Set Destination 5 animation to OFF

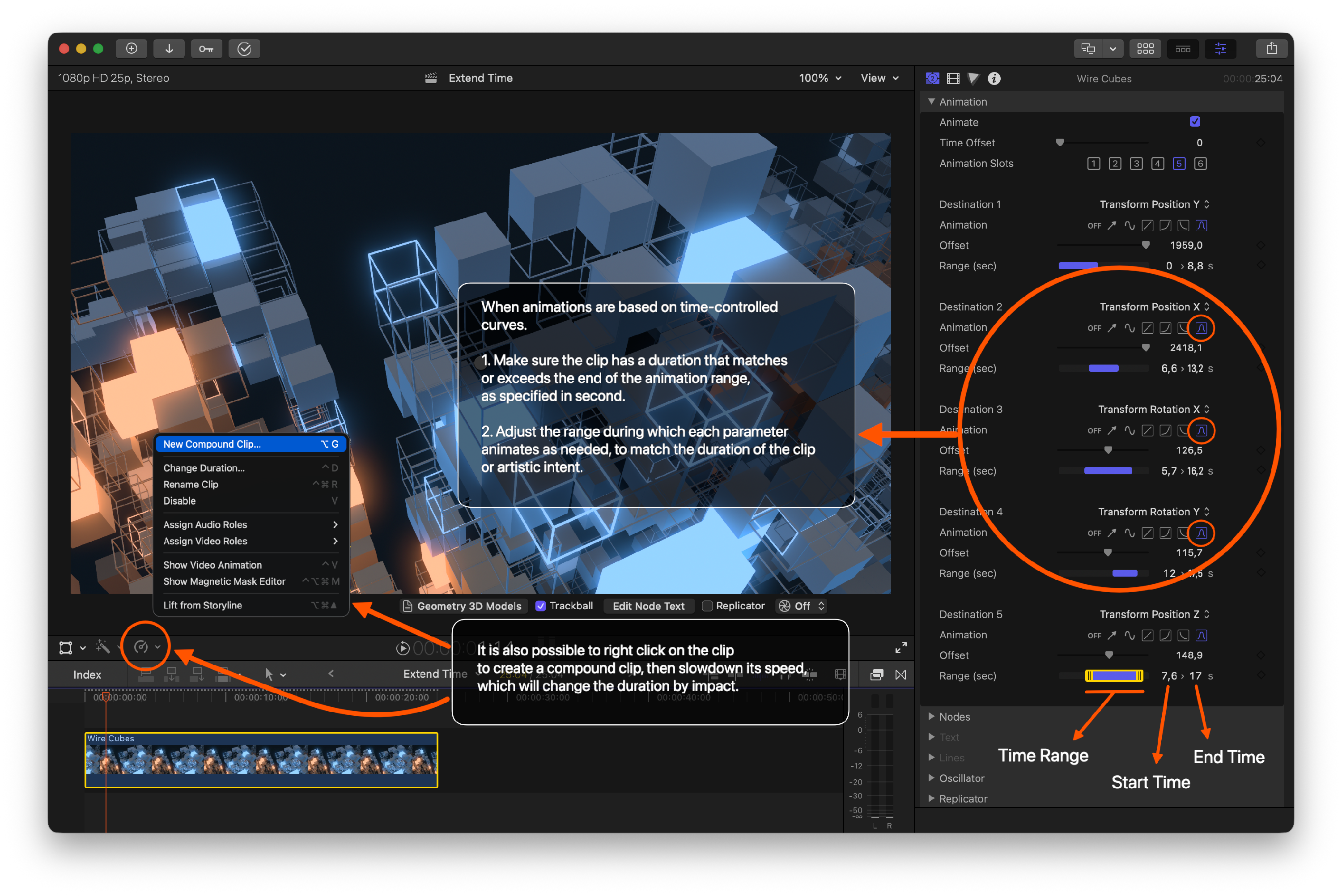1094,635
